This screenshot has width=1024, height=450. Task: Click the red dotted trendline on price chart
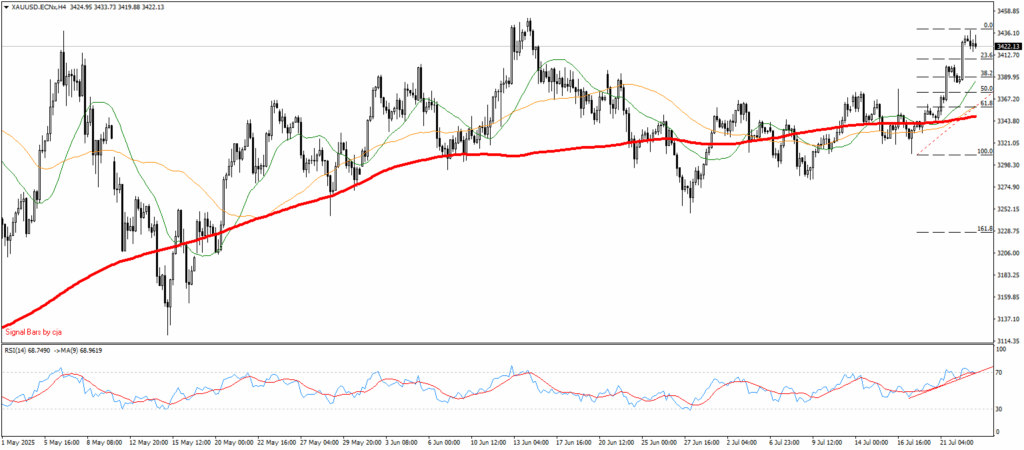937,140
